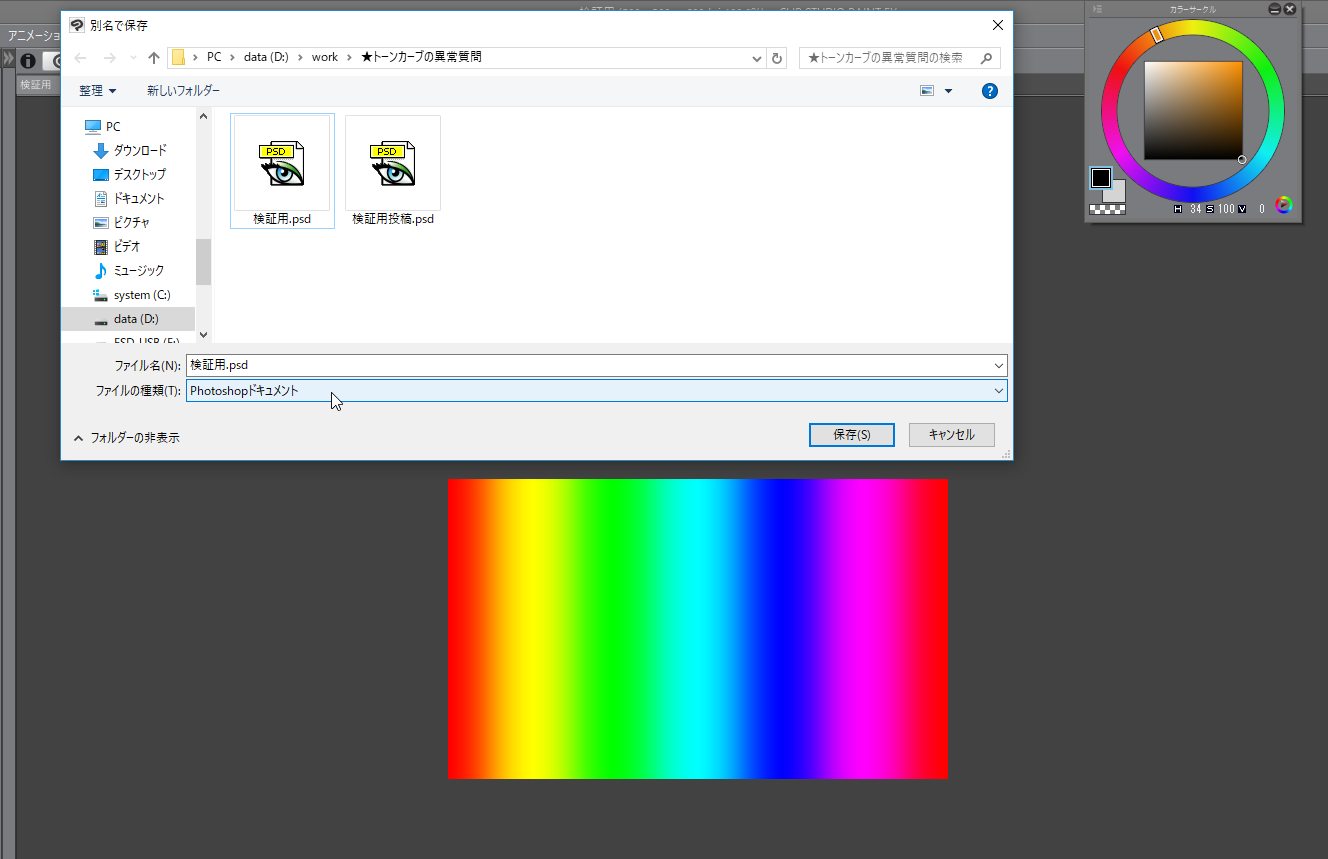This screenshot has height=859, width=1328.
Task: Expand chevron after work in breadcrumb
Action: [350, 58]
